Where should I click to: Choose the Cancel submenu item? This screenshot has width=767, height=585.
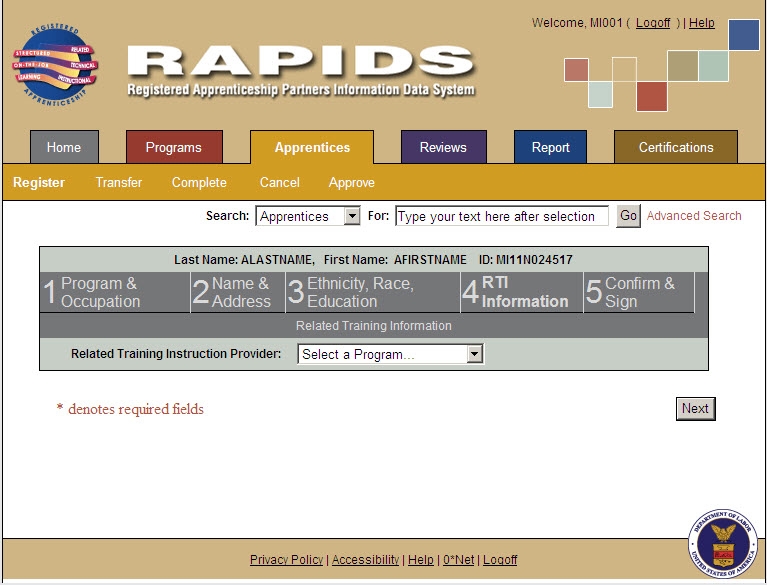click(x=279, y=182)
